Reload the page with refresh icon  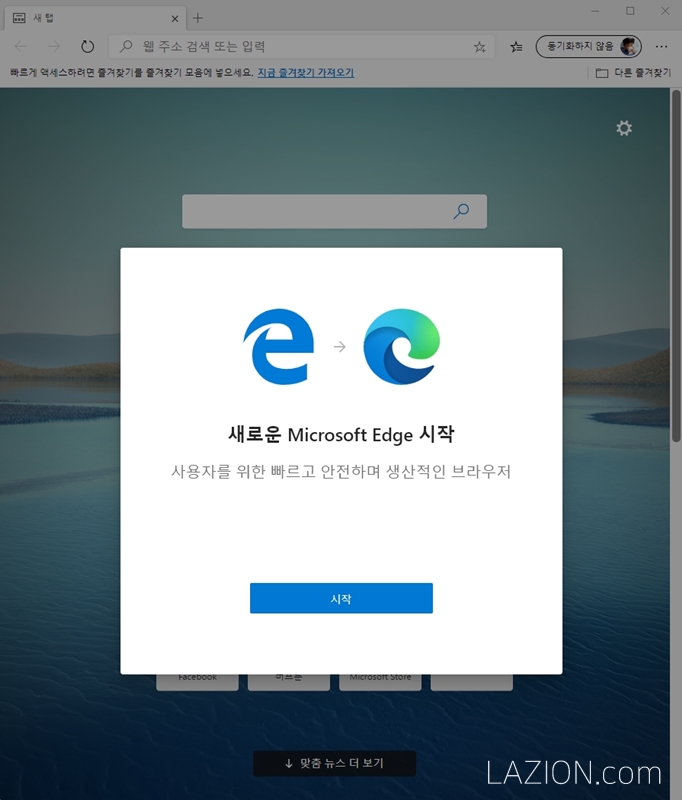[x=87, y=47]
